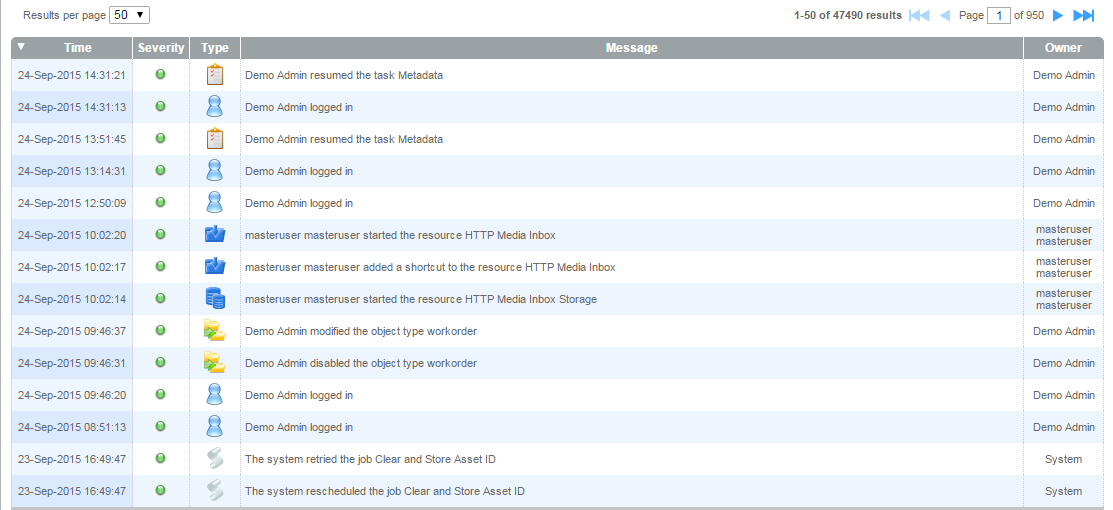Go to the next page arrow
Viewport: 1113px width, 510px height.
point(1058,15)
